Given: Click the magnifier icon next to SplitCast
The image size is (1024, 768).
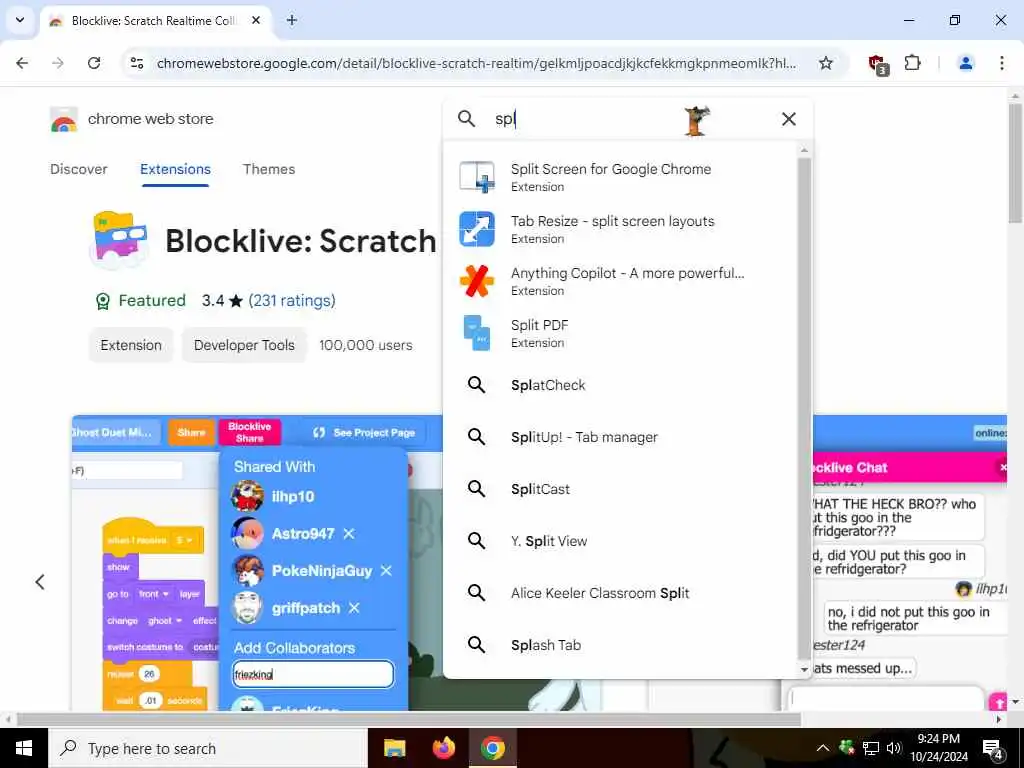Looking at the screenshot, I should [477, 488].
